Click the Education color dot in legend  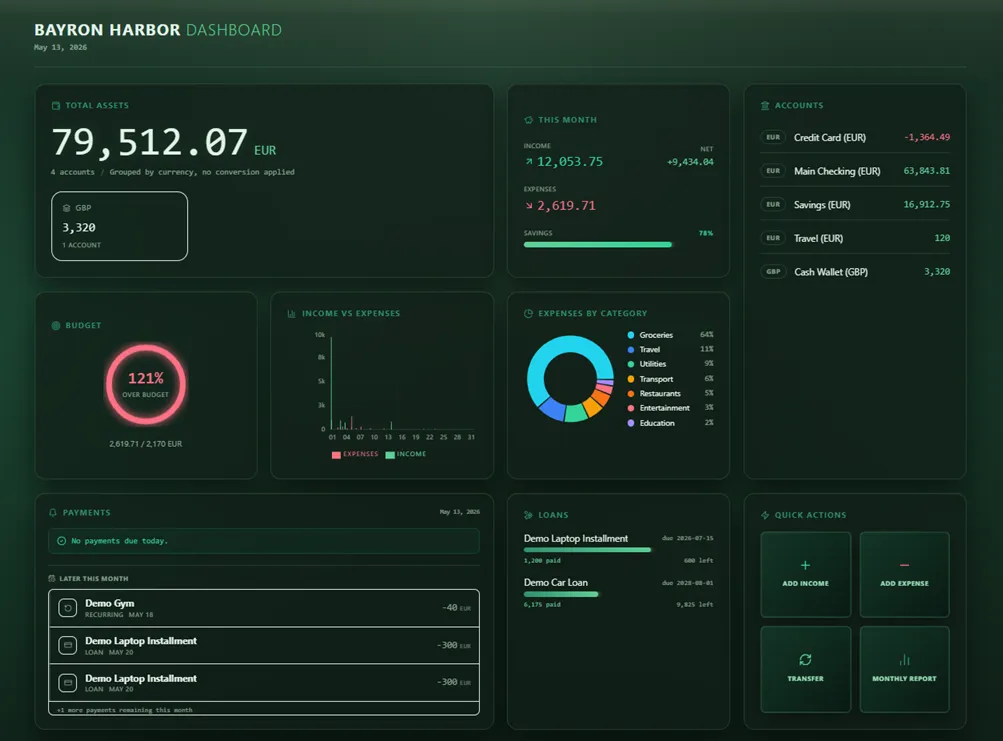(631, 423)
